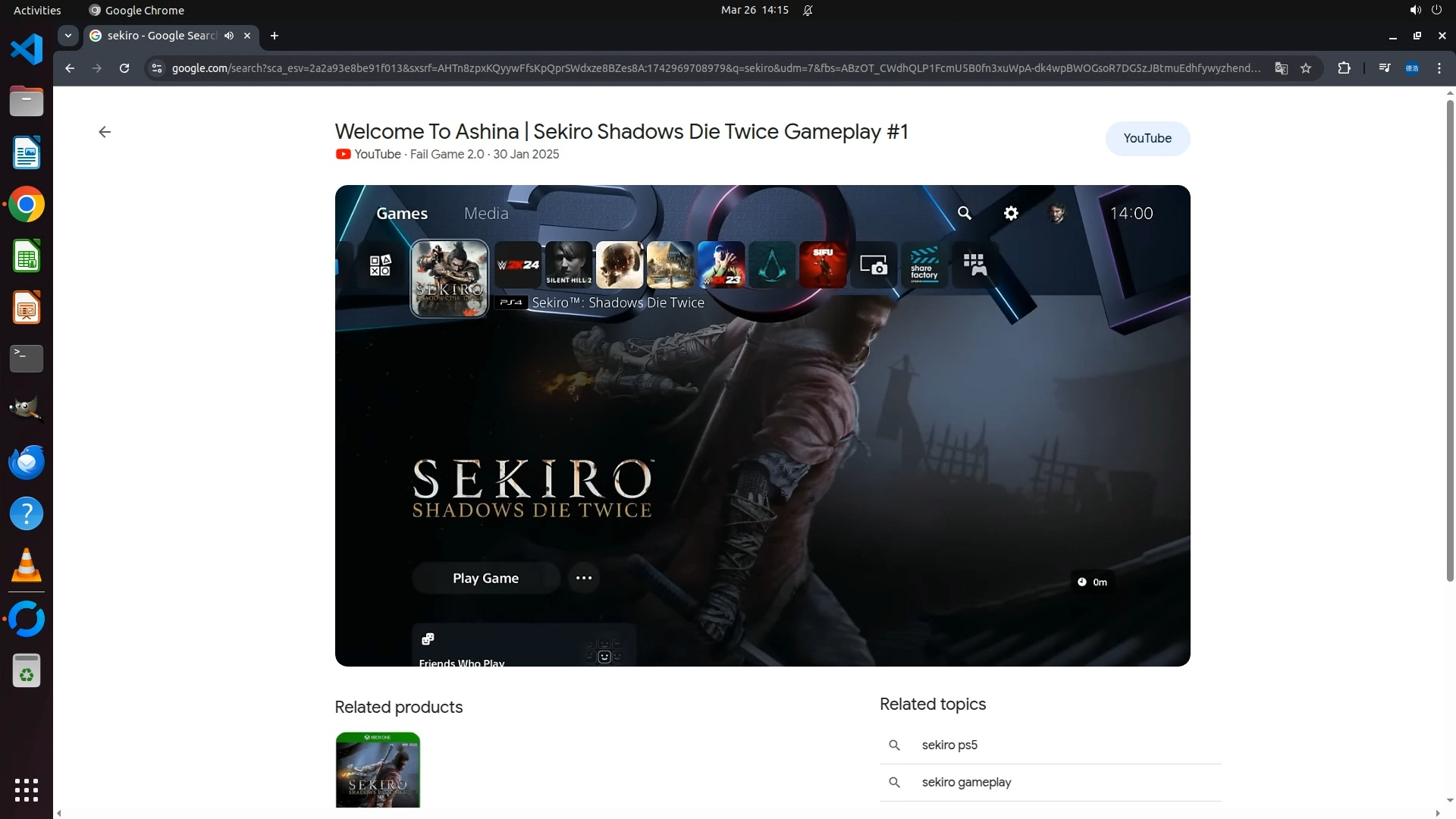Click the back arrow beside the video title
This screenshot has height=819, width=1456.
click(x=105, y=132)
